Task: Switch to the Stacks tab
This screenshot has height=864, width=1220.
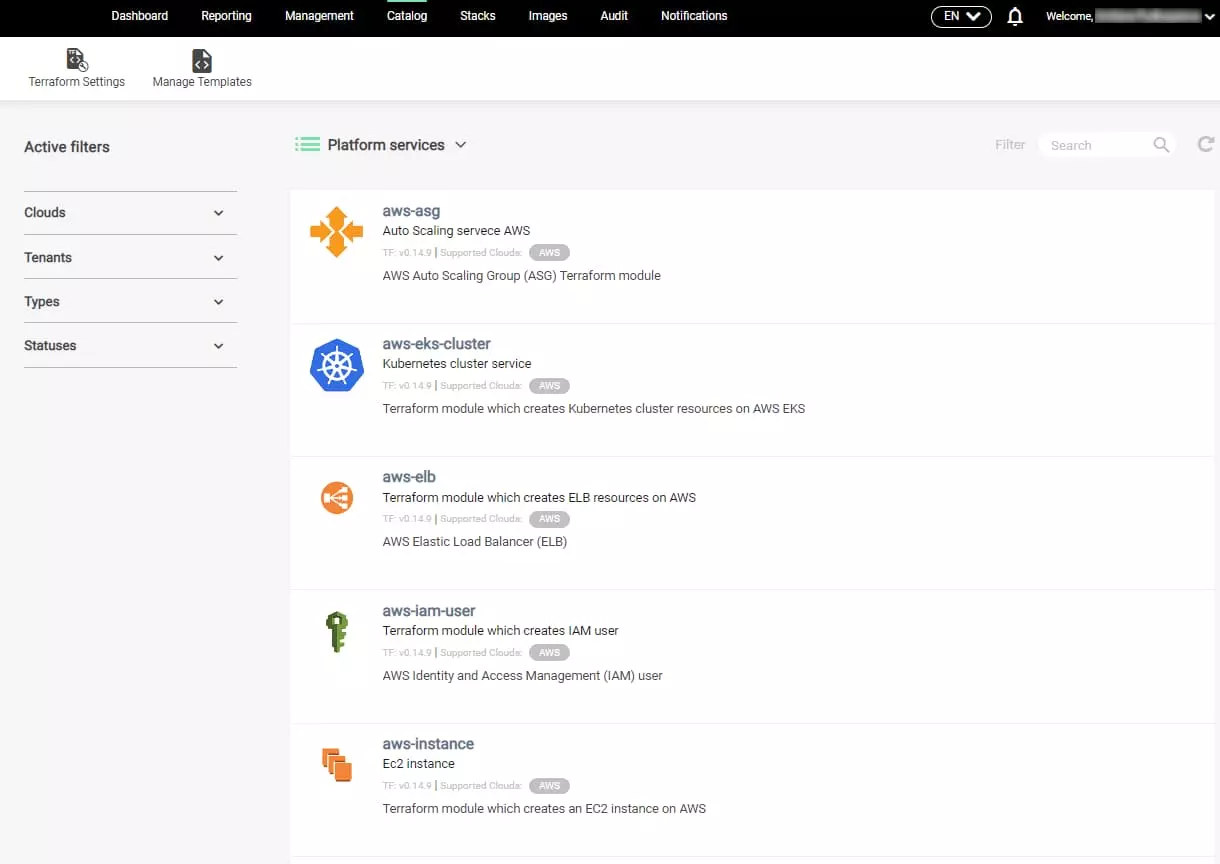Action: [x=477, y=16]
